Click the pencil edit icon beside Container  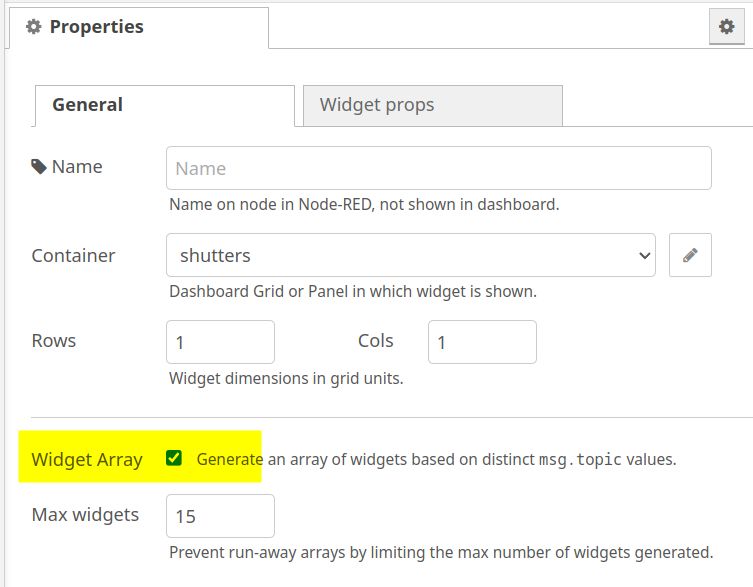click(x=690, y=255)
